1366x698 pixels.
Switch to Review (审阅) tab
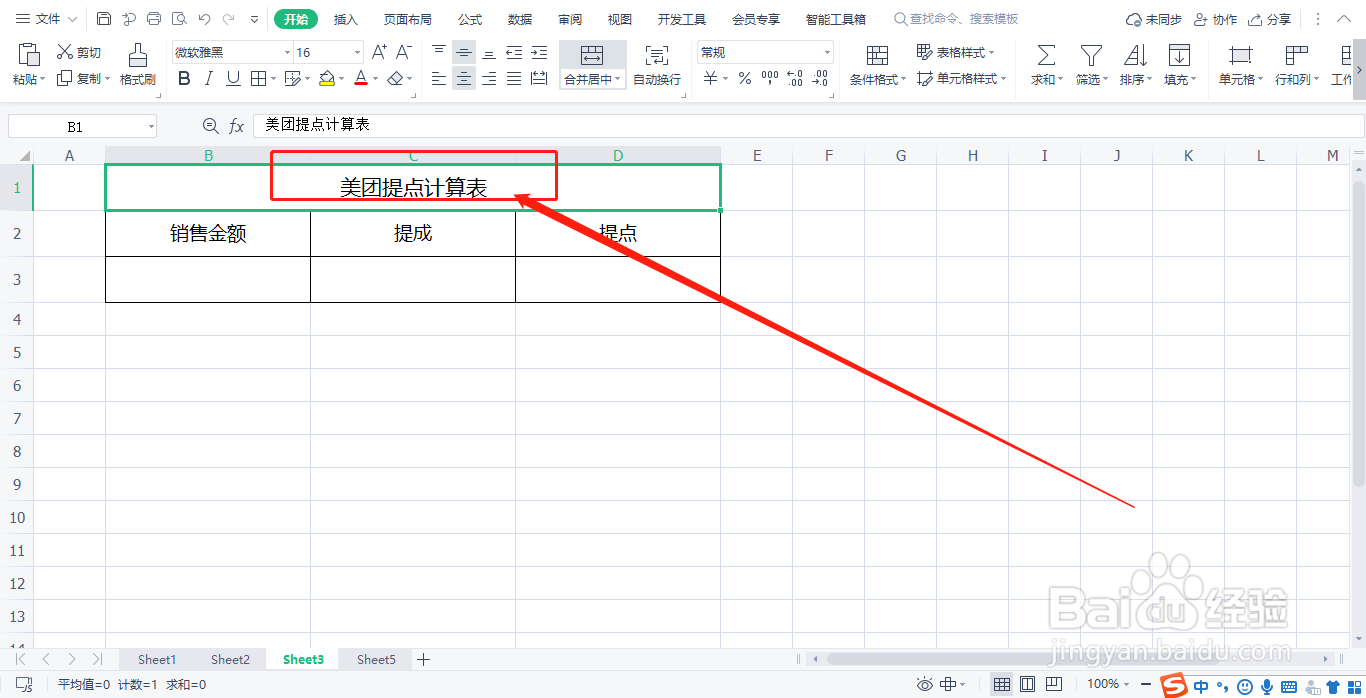click(570, 19)
